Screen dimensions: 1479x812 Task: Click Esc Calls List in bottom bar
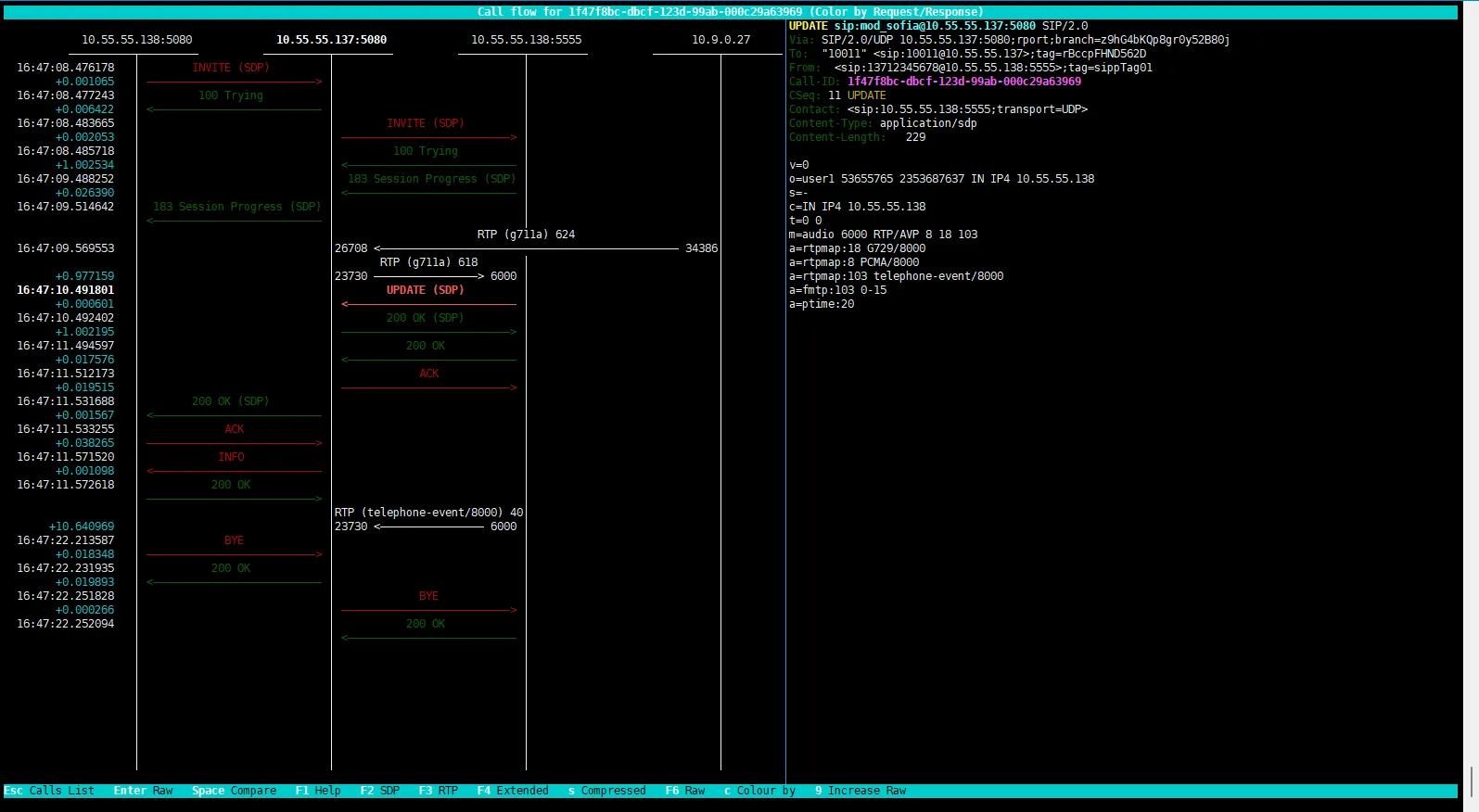tap(49, 791)
